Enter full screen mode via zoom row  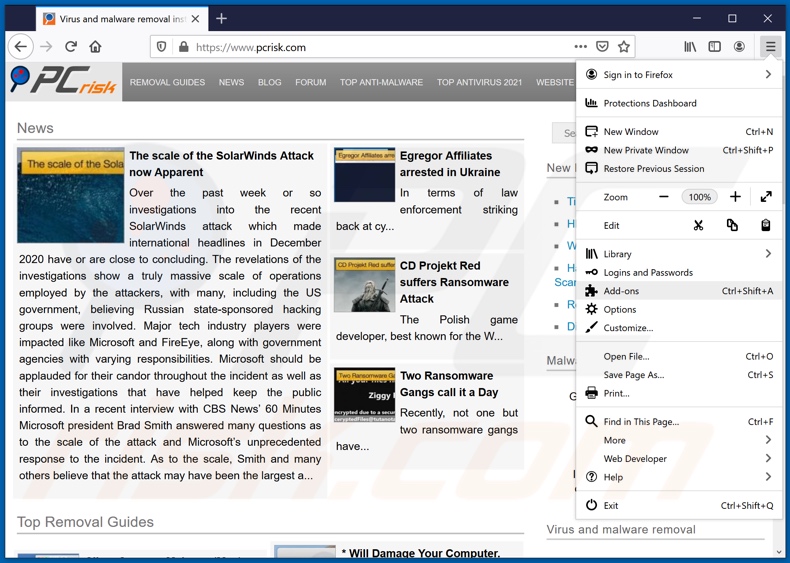click(765, 197)
